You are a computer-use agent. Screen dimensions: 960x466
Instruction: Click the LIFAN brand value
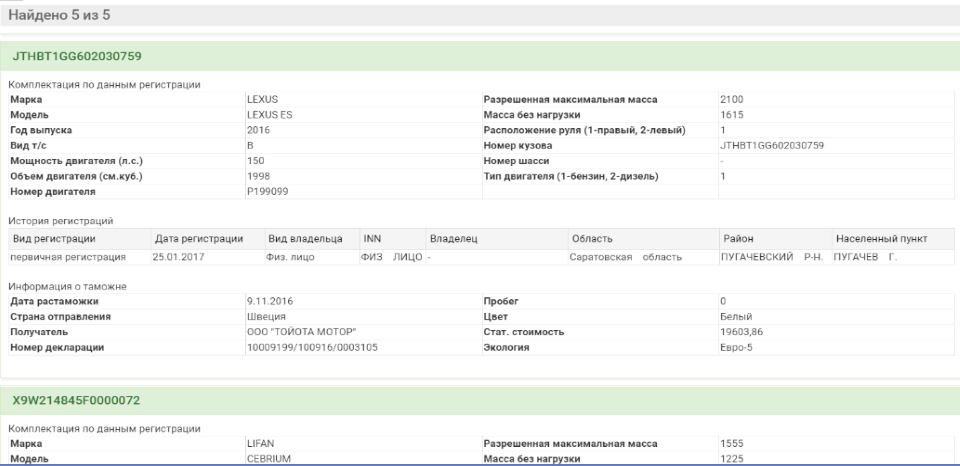click(x=259, y=441)
